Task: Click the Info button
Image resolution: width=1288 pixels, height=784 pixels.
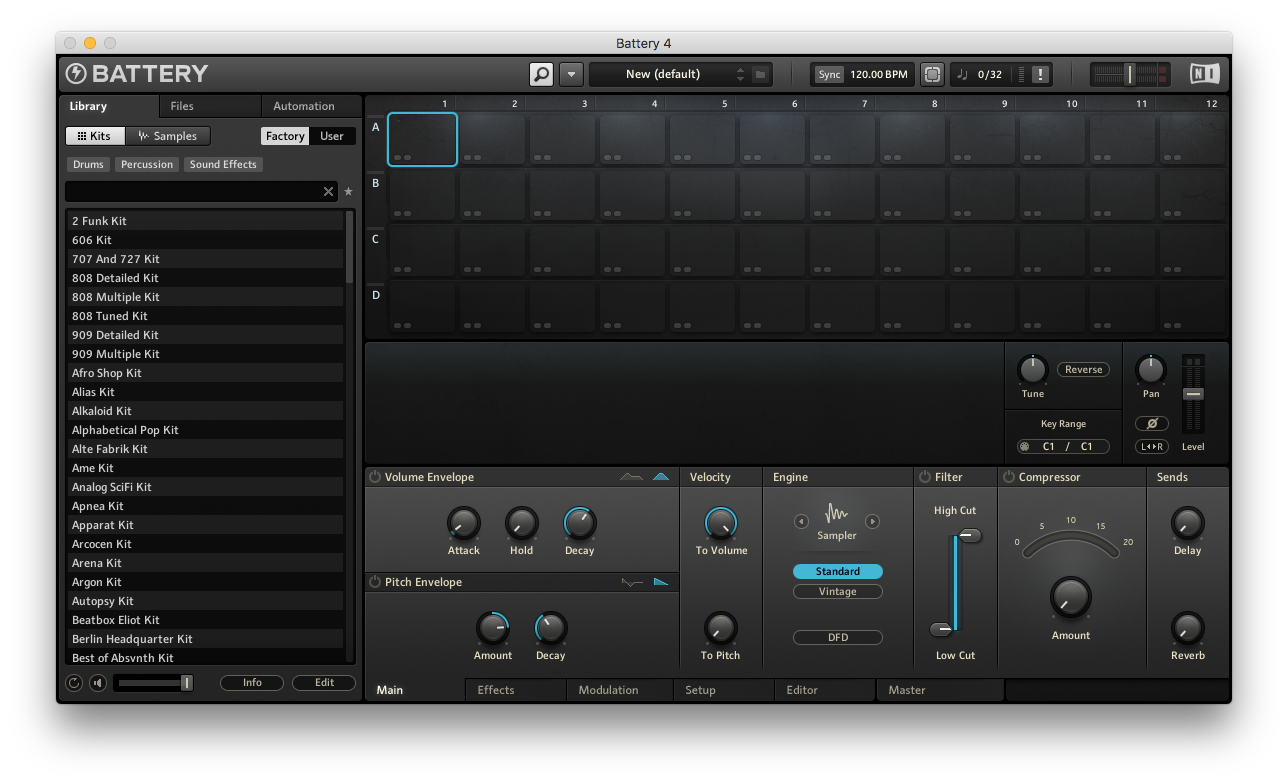Action: tap(252, 683)
